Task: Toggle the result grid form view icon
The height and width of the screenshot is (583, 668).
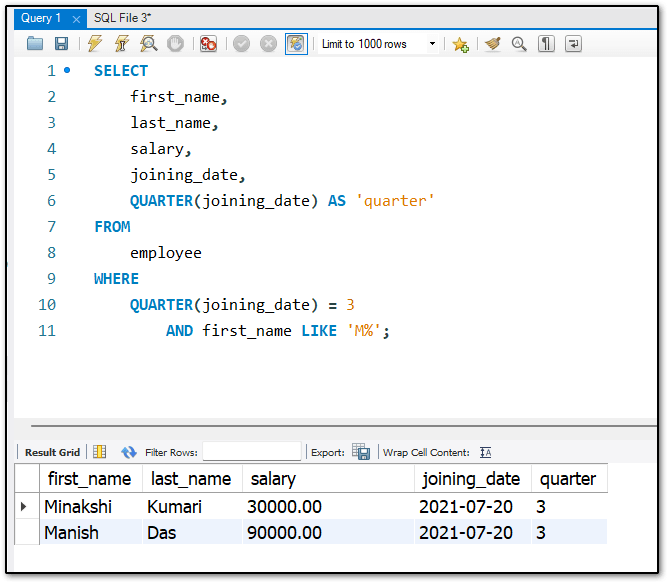Action: point(100,452)
